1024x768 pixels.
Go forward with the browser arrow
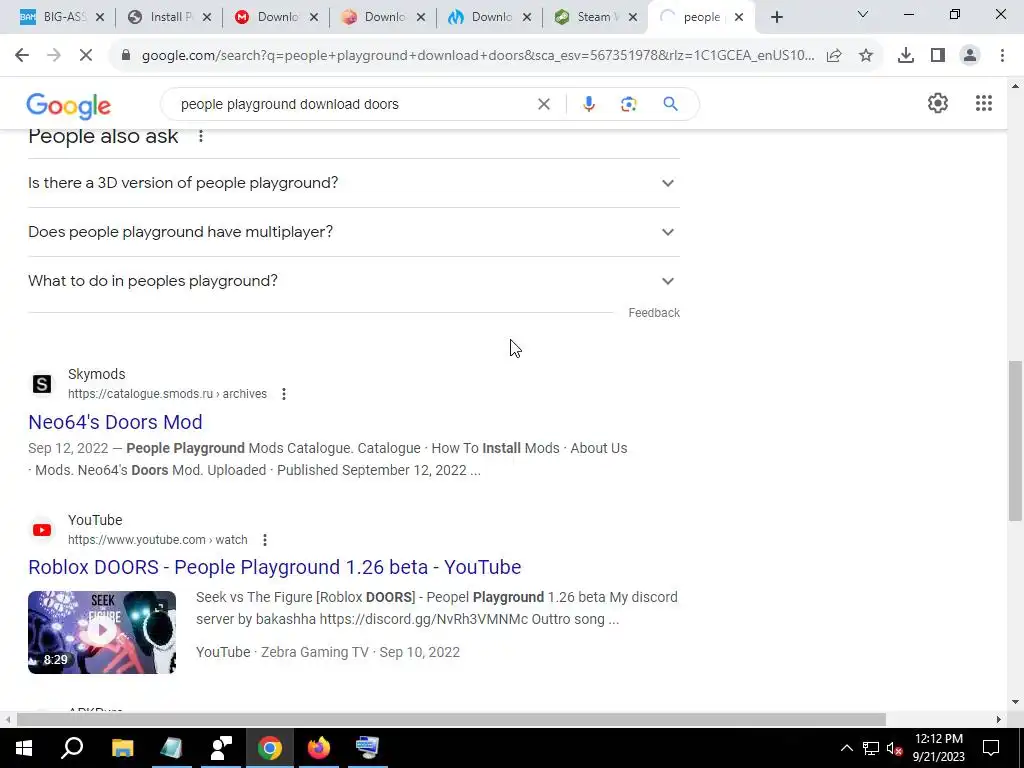tap(54, 56)
